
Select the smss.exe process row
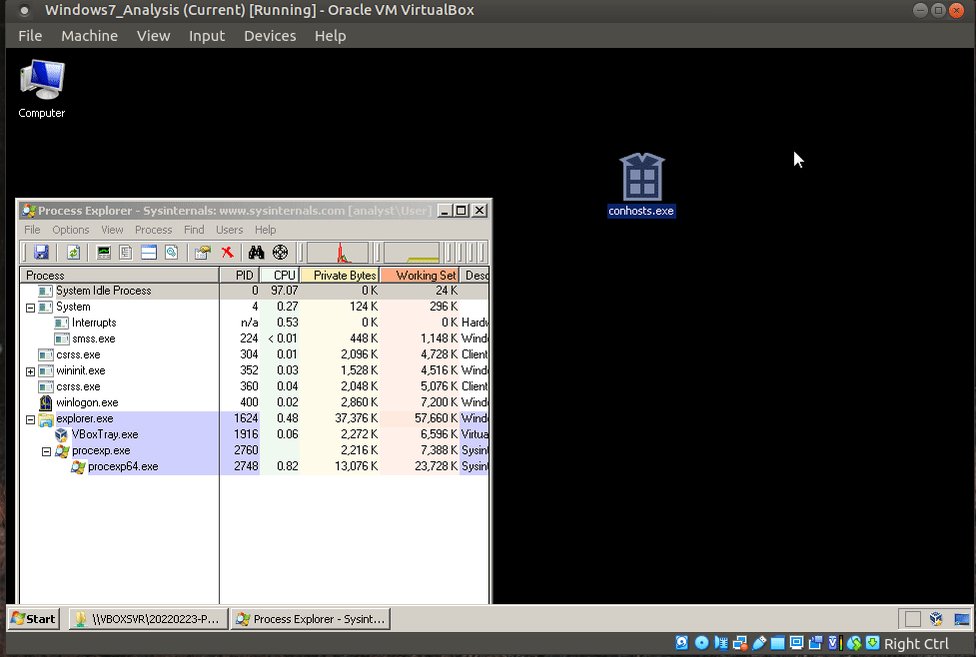(254, 338)
